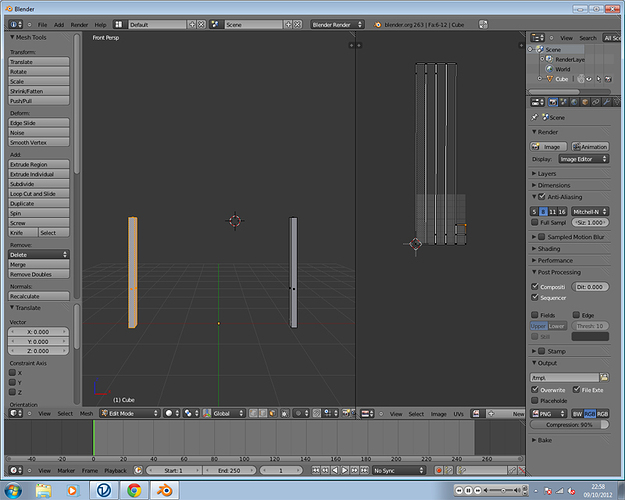625x500 pixels.
Task: Render the Image button
Action: 548,147
